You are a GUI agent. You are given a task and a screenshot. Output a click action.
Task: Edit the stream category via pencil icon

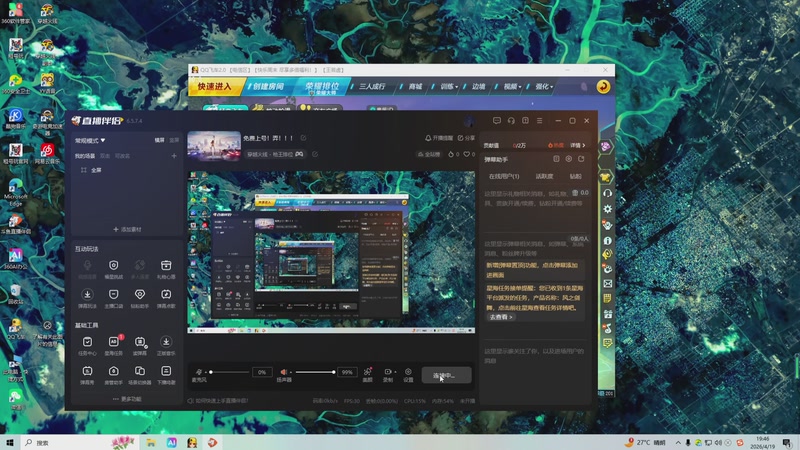(315, 154)
